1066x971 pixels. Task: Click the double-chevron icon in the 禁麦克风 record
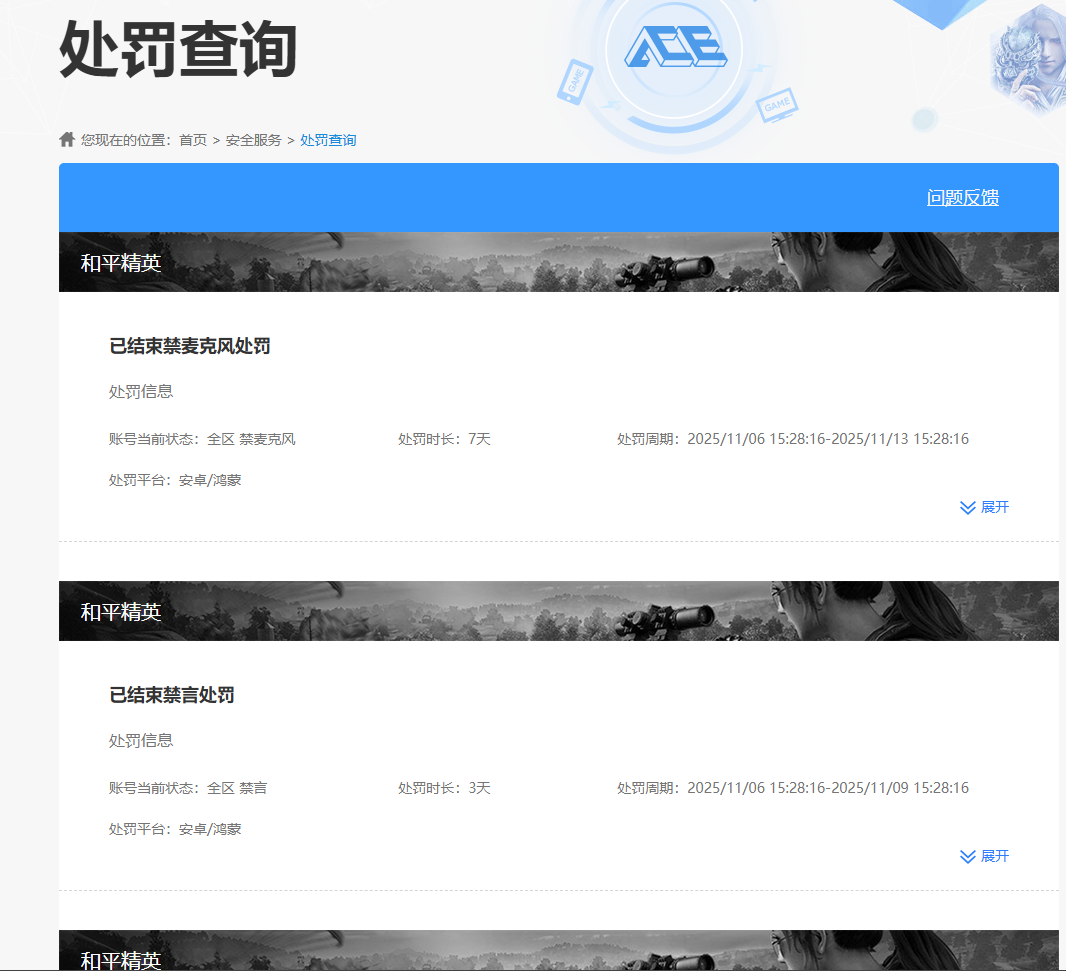(x=967, y=508)
